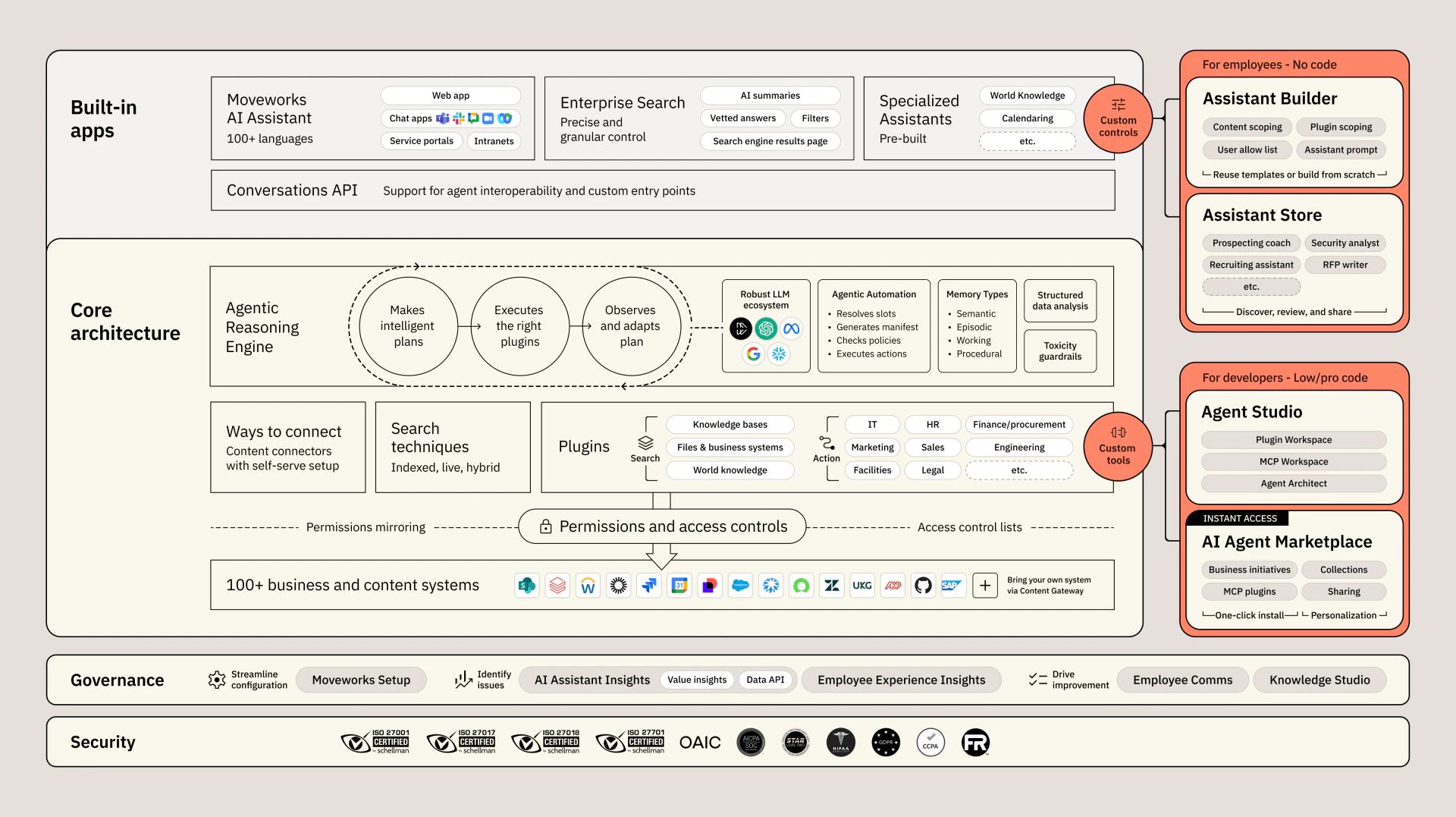The width and height of the screenshot is (1456, 817).
Task: Click the plus icon for Content Gateway
Action: pos(984,586)
